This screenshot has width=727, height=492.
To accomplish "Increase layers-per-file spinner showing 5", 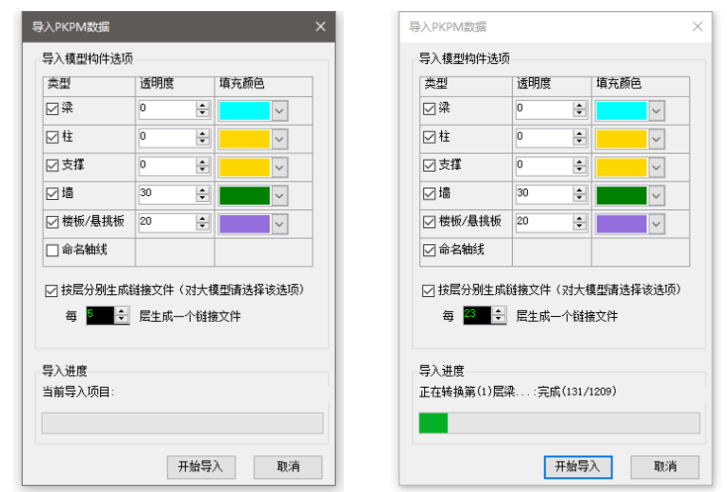I will [122, 311].
